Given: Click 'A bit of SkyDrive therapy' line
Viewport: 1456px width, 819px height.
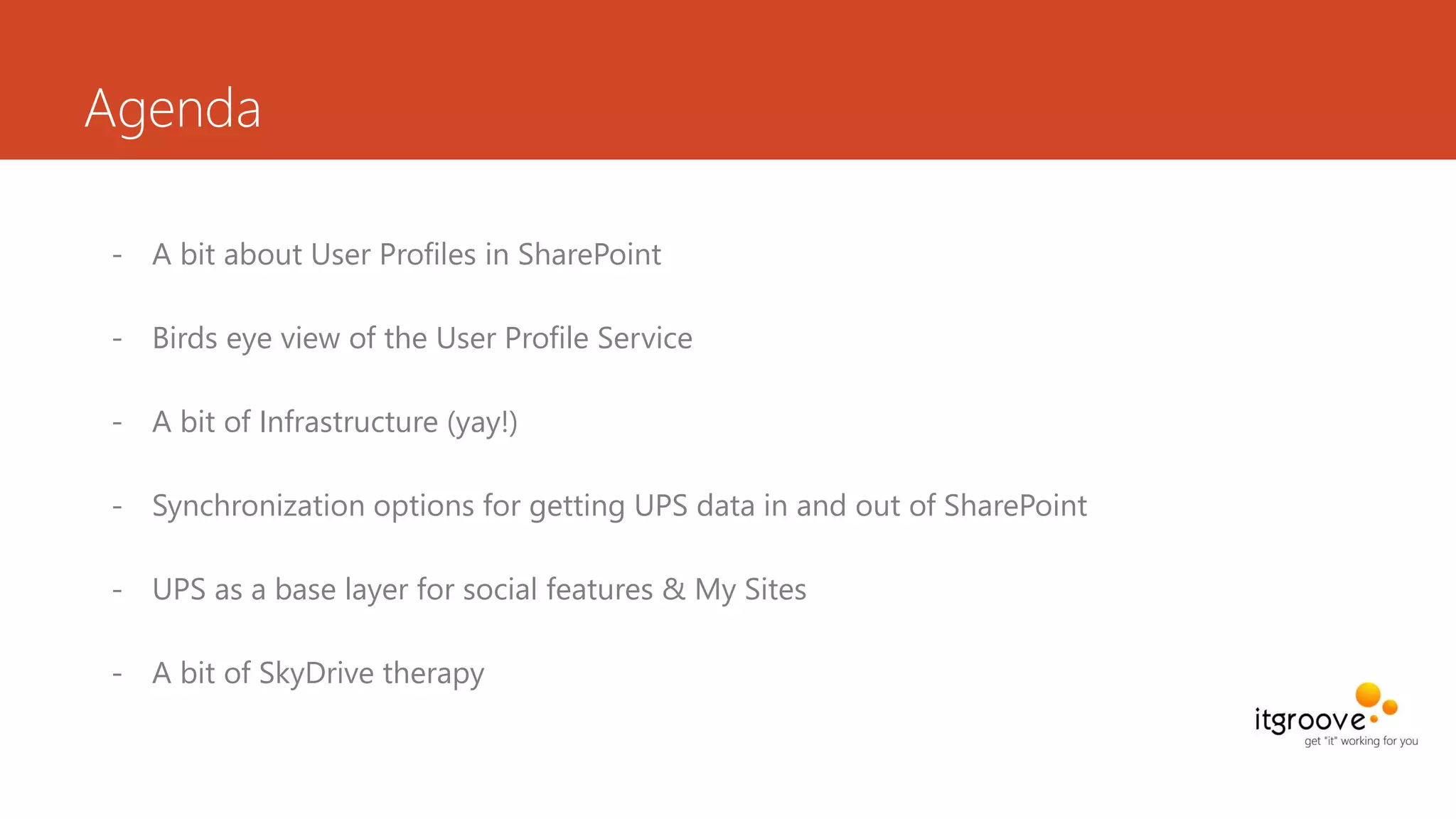Looking at the screenshot, I should (x=318, y=673).
